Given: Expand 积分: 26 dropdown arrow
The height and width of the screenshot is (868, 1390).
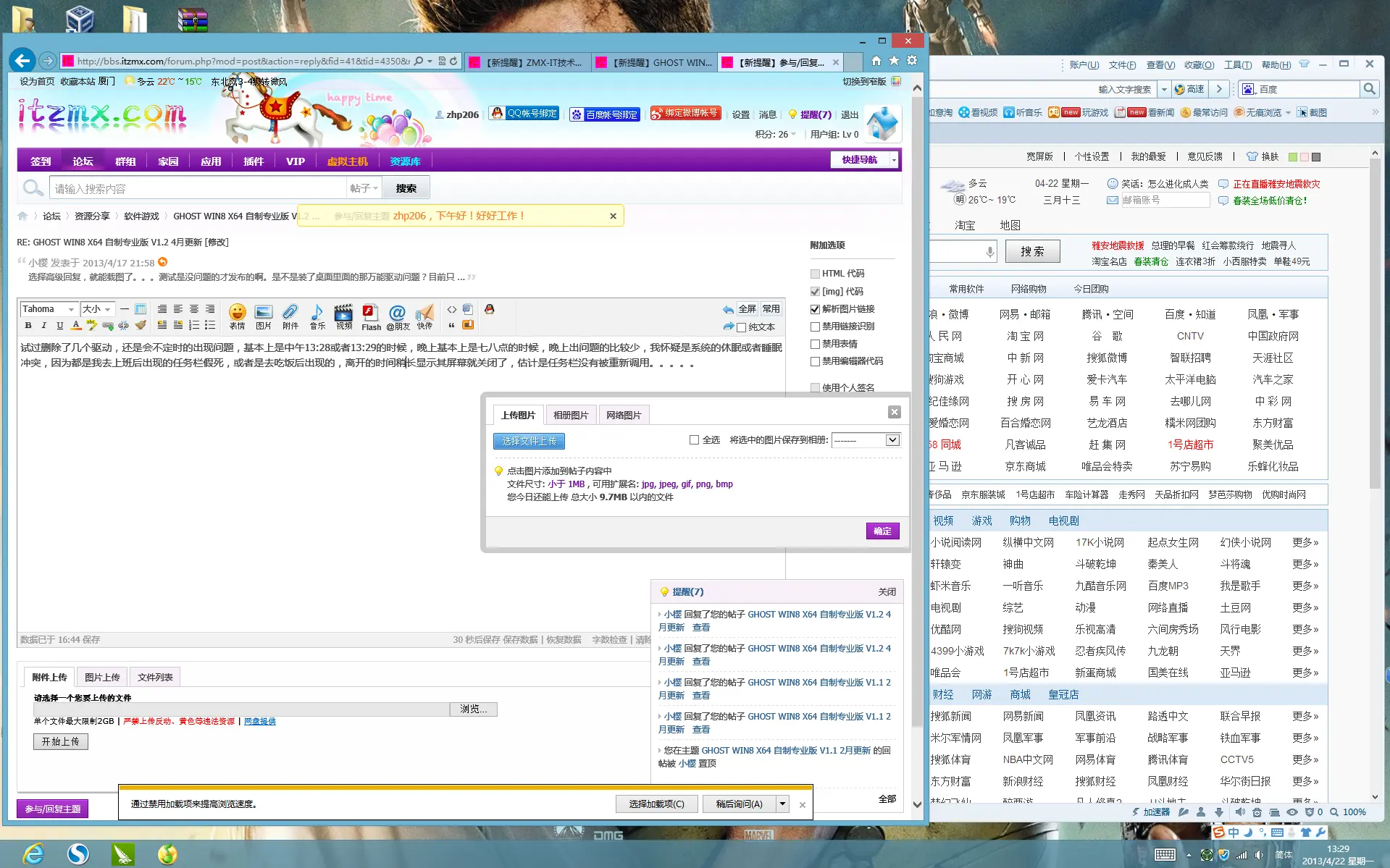Looking at the screenshot, I should pyautogui.click(x=793, y=135).
